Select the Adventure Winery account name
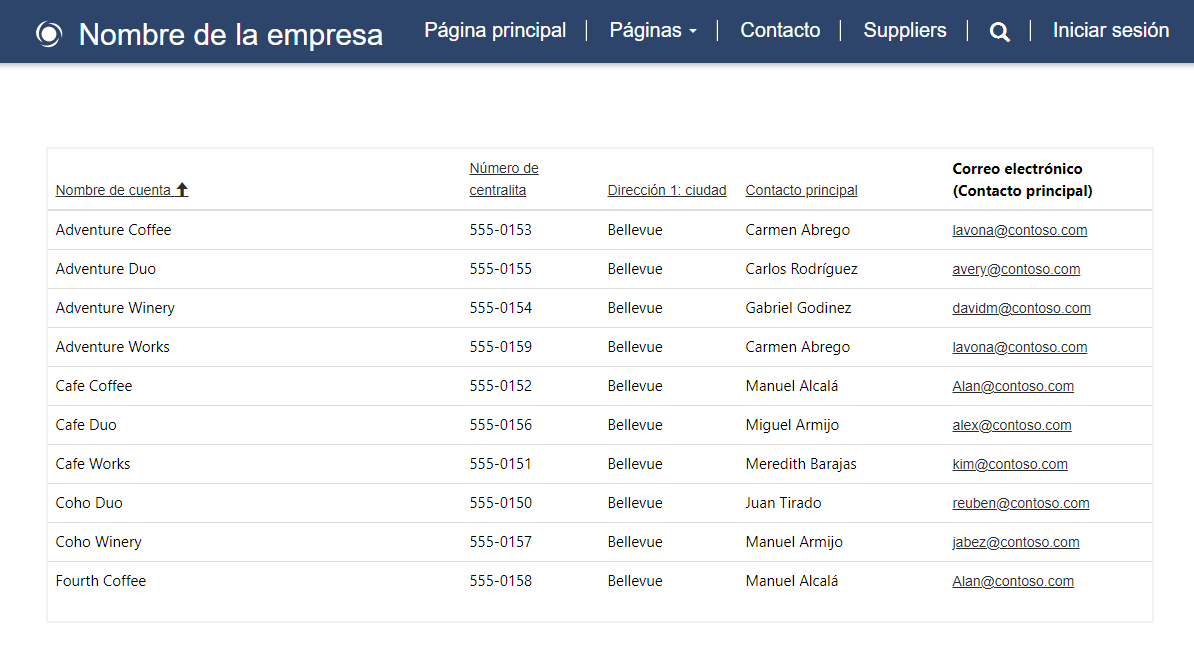Screen dimensions: 1194x668 click(x=115, y=308)
